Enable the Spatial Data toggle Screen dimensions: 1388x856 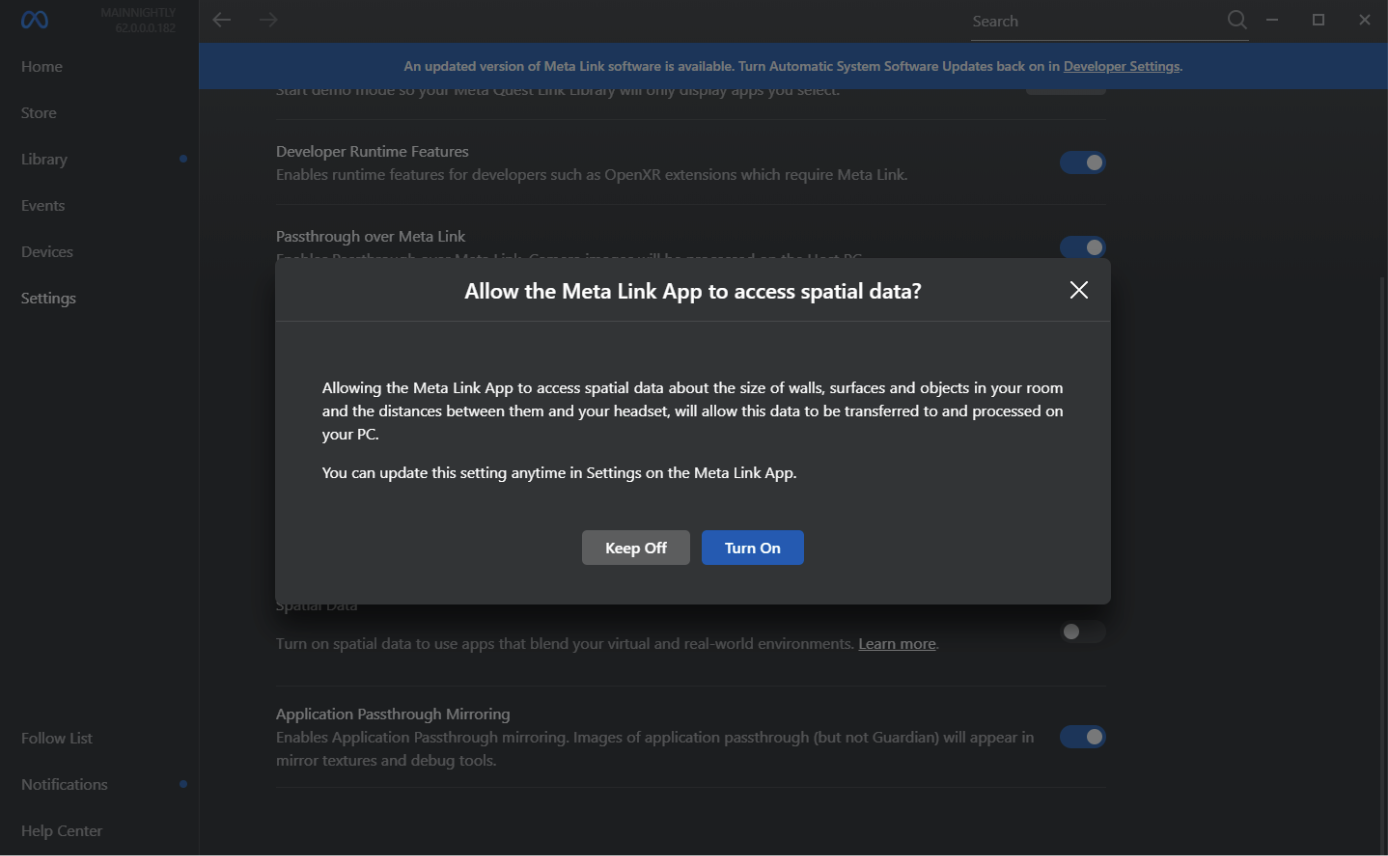point(1083,632)
